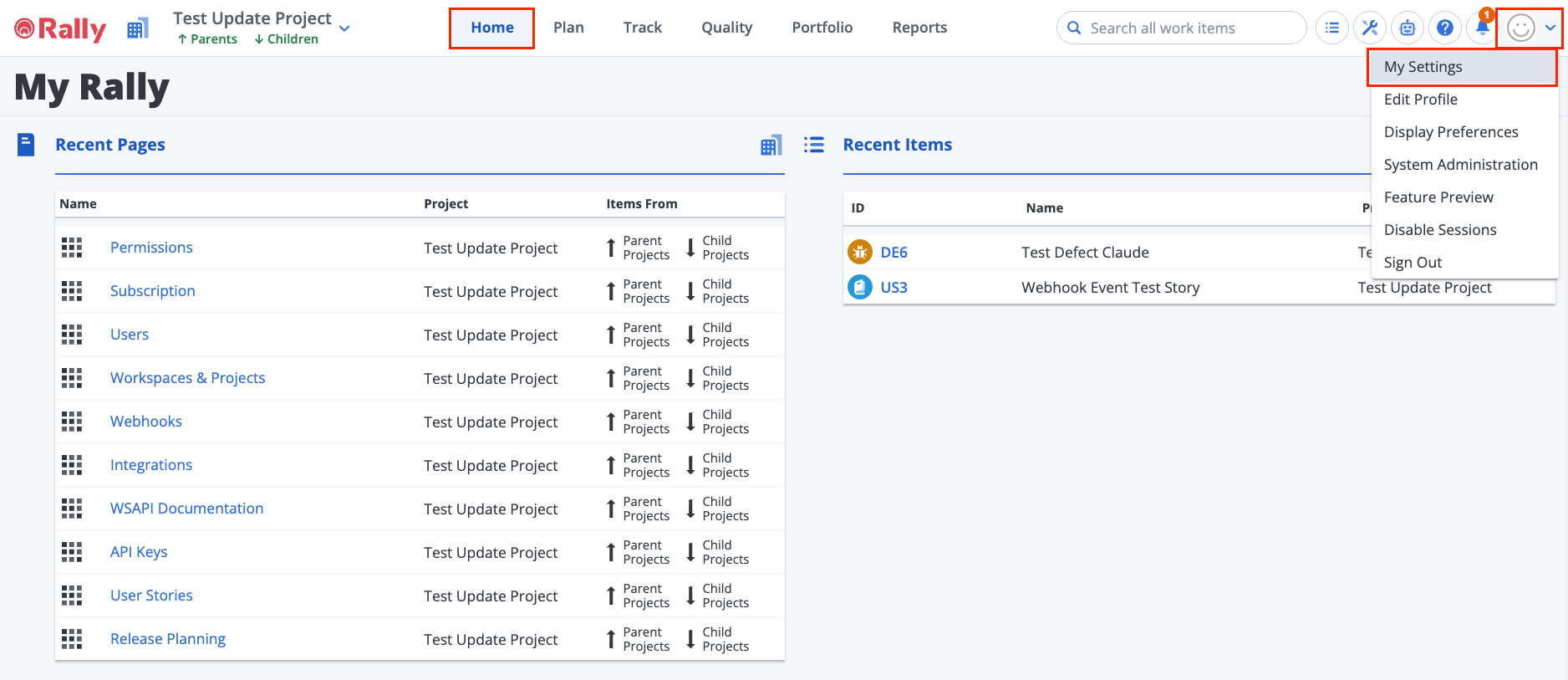Click the grid icon beside Release Planning

(72, 639)
